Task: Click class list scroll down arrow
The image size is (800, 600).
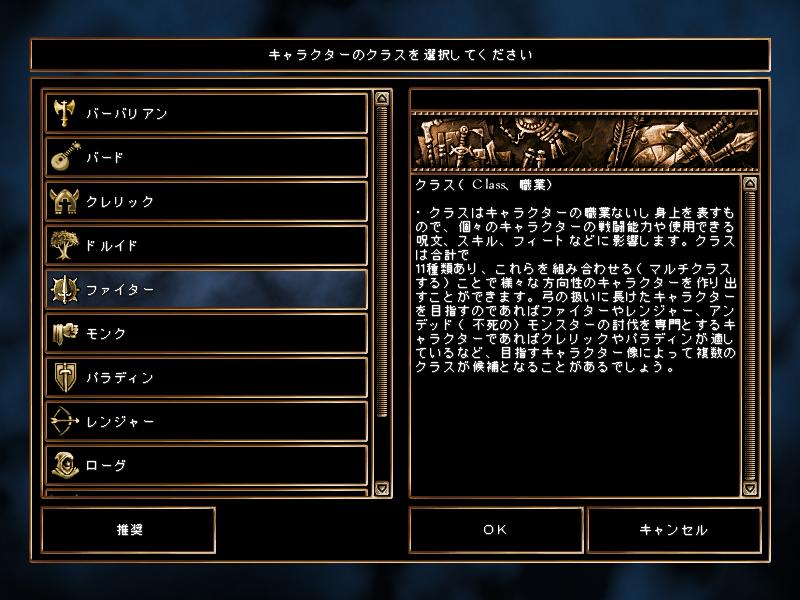Action: coord(382,488)
